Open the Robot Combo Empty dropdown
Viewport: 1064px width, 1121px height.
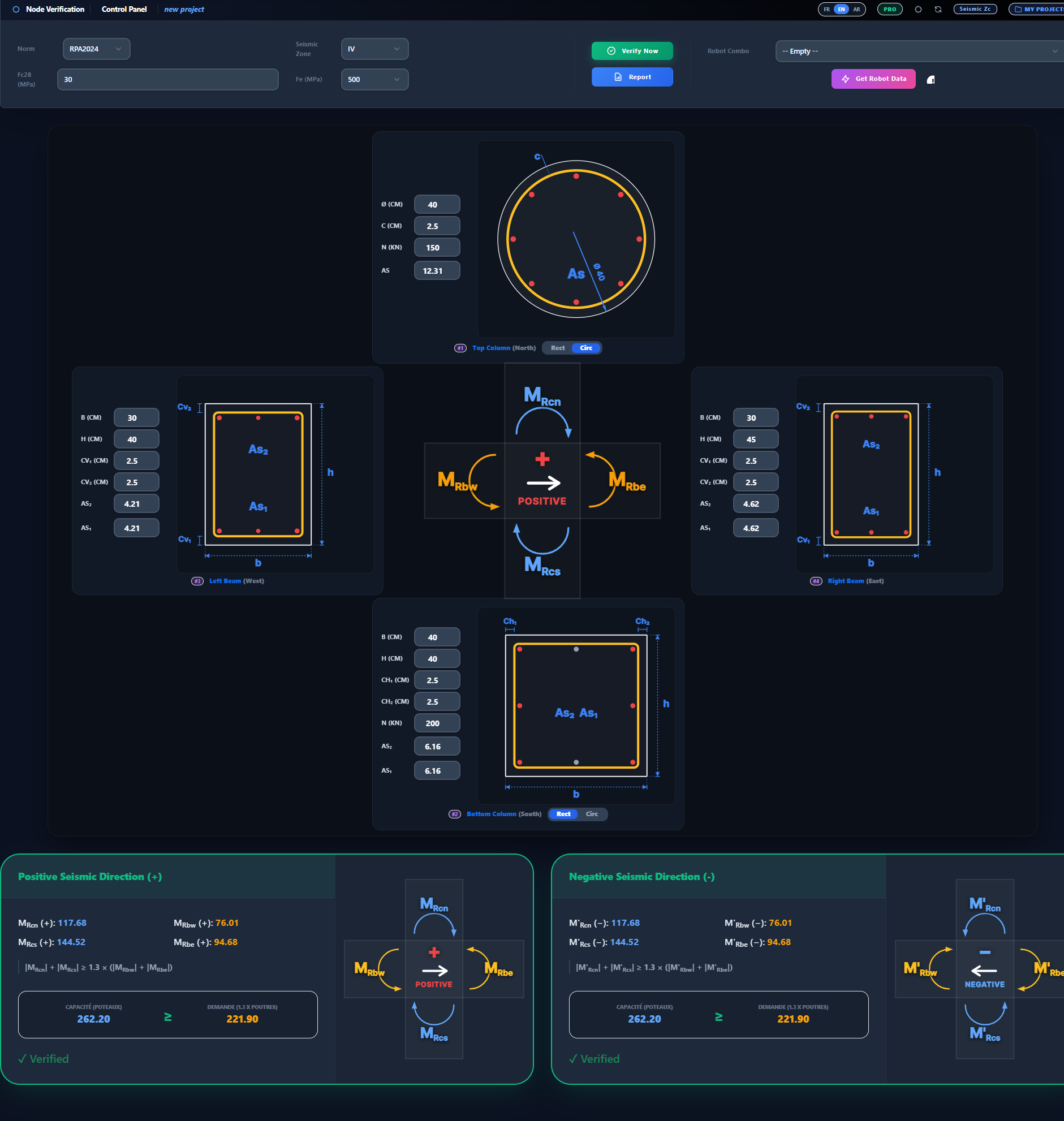[x=917, y=51]
